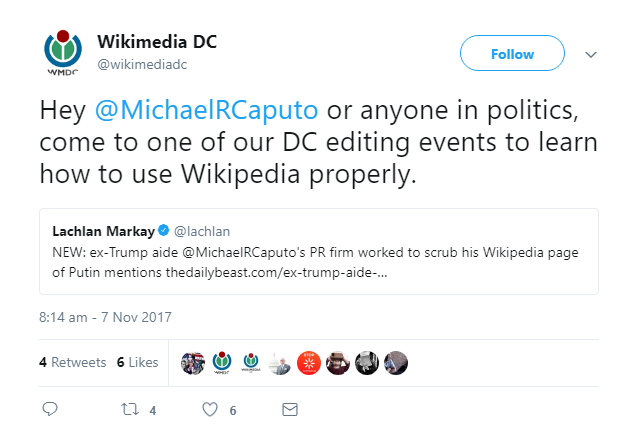
Task: Click the first liker avatar with flag
Action: [x=192, y=363]
